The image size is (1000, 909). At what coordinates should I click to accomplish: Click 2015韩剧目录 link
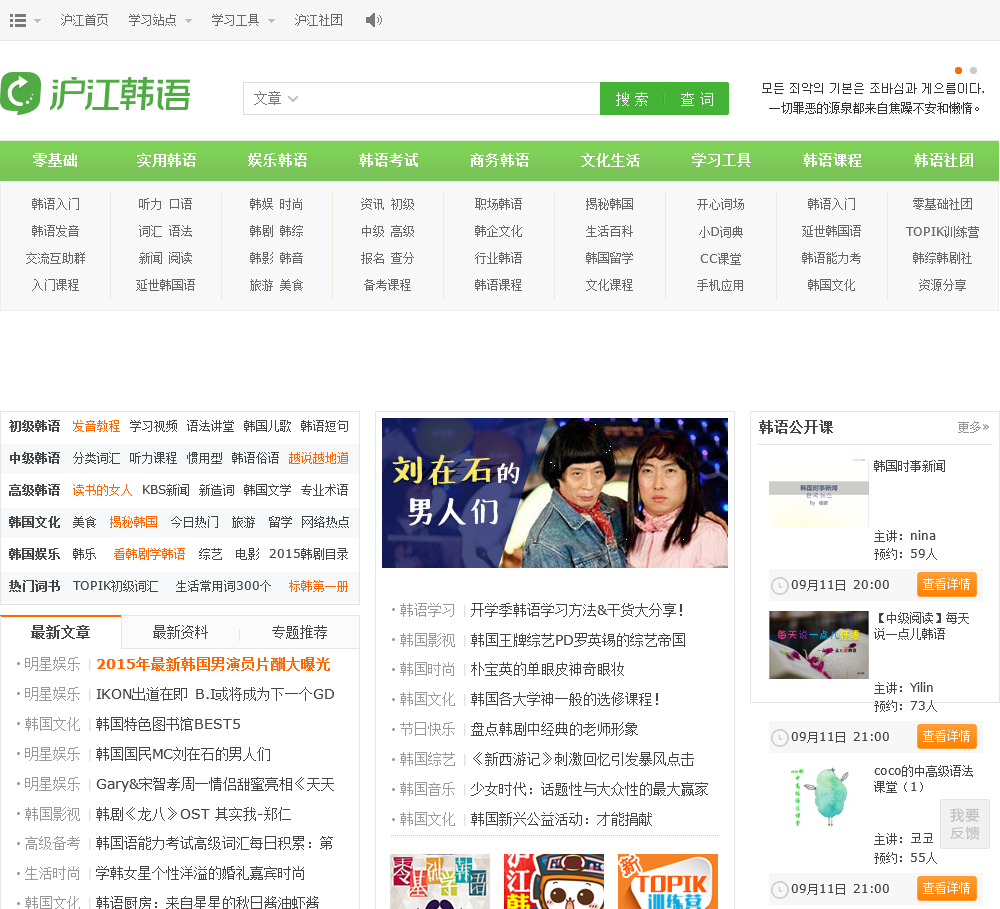(309, 554)
